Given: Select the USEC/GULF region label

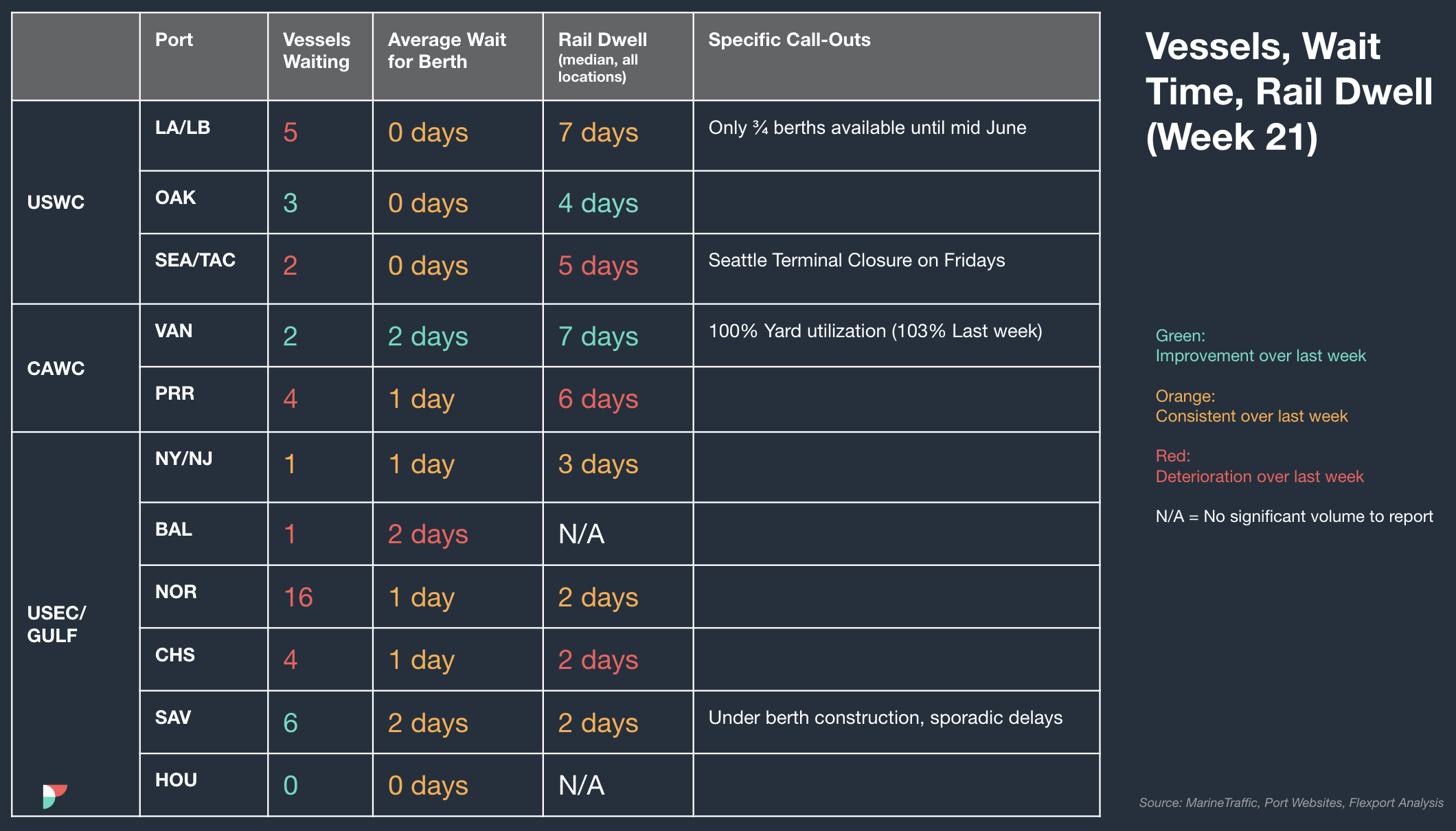Looking at the screenshot, I should [56, 624].
